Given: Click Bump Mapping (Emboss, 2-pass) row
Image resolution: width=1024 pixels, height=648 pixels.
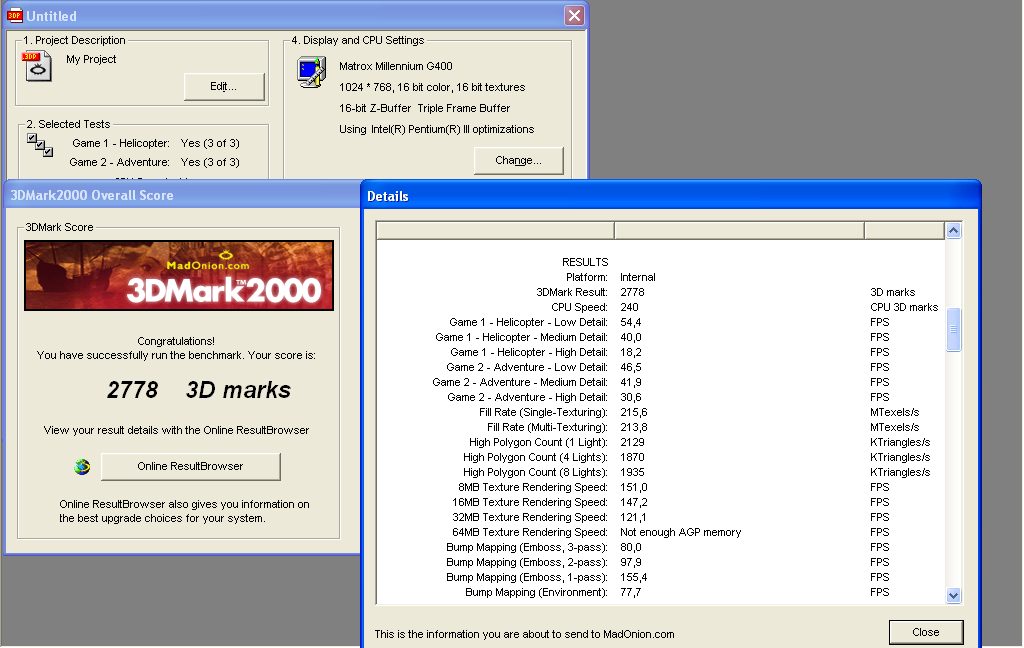Looking at the screenshot, I should pyautogui.click(x=661, y=562).
